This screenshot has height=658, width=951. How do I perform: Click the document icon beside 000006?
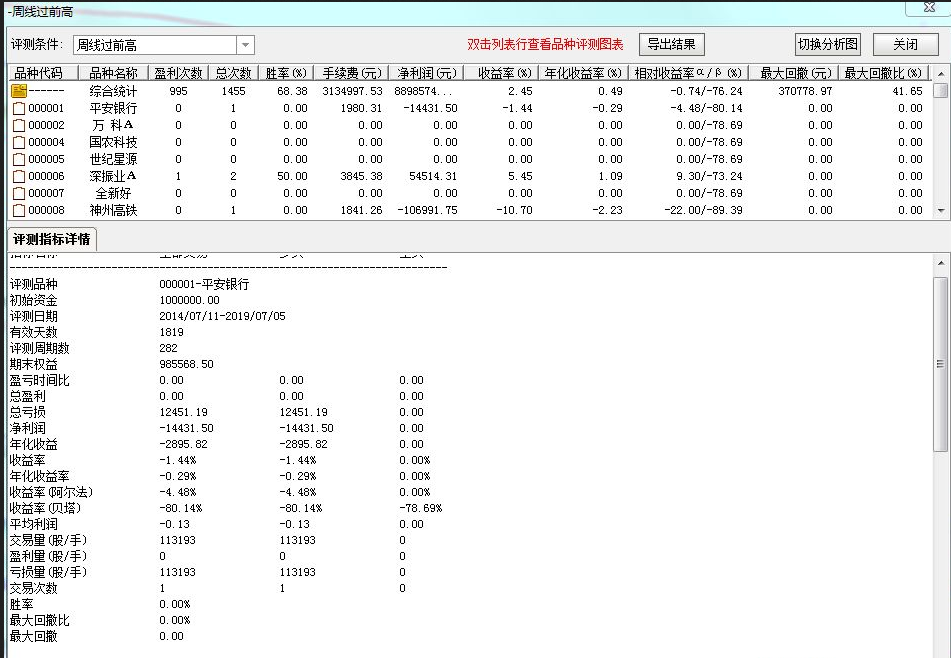tap(19, 176)
